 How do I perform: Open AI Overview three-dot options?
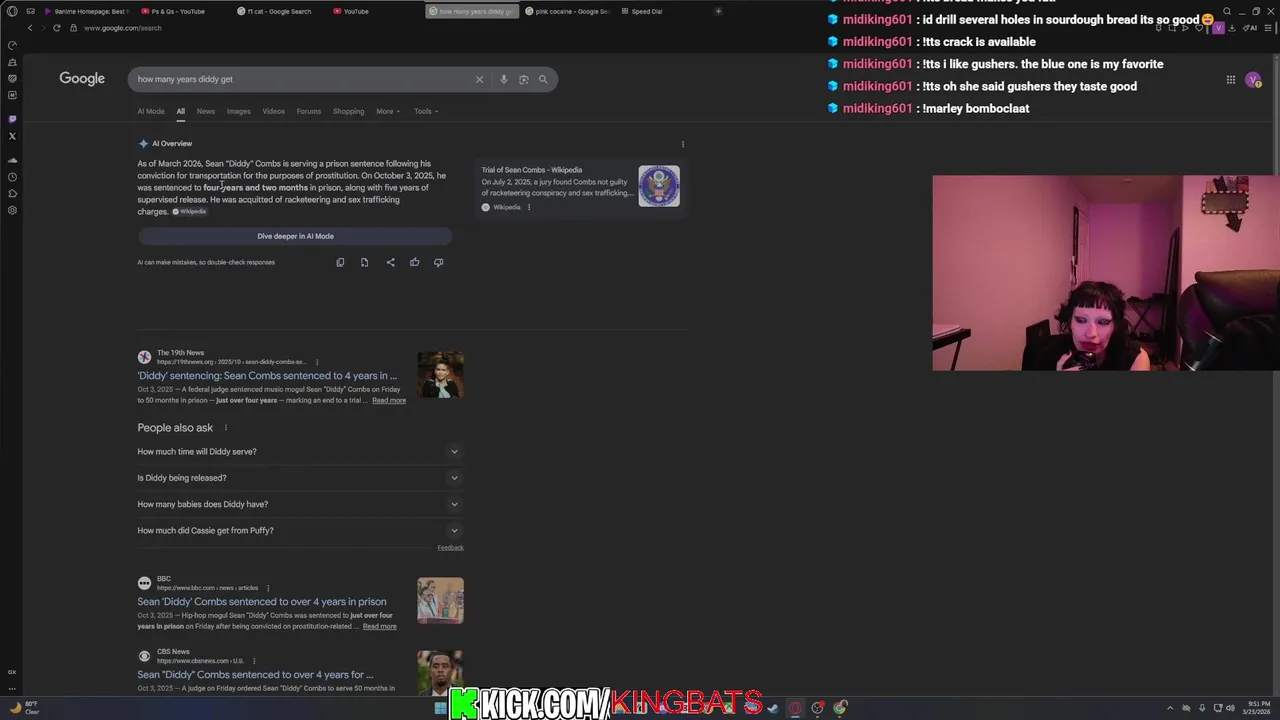[683, 144]
